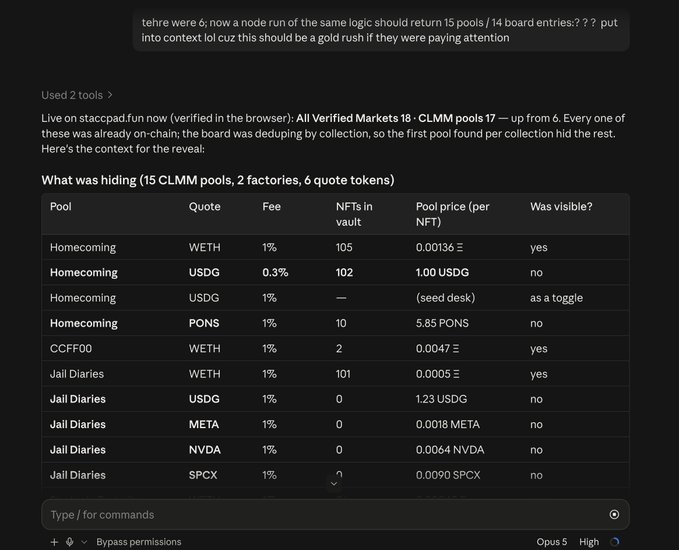The height and width of the screenshot is (550, 679).
Task: Click the NVDA quote cell
Action: 205,450
